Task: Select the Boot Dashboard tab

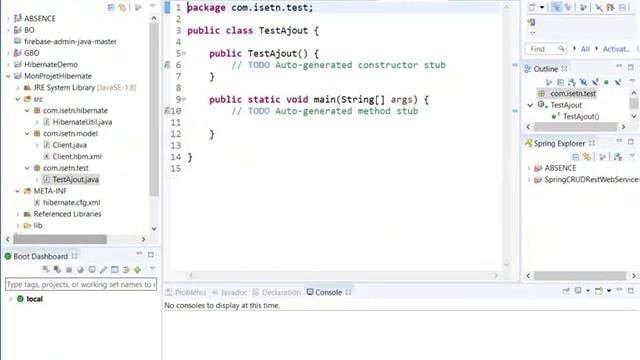Action: click(x=40, y=256)
